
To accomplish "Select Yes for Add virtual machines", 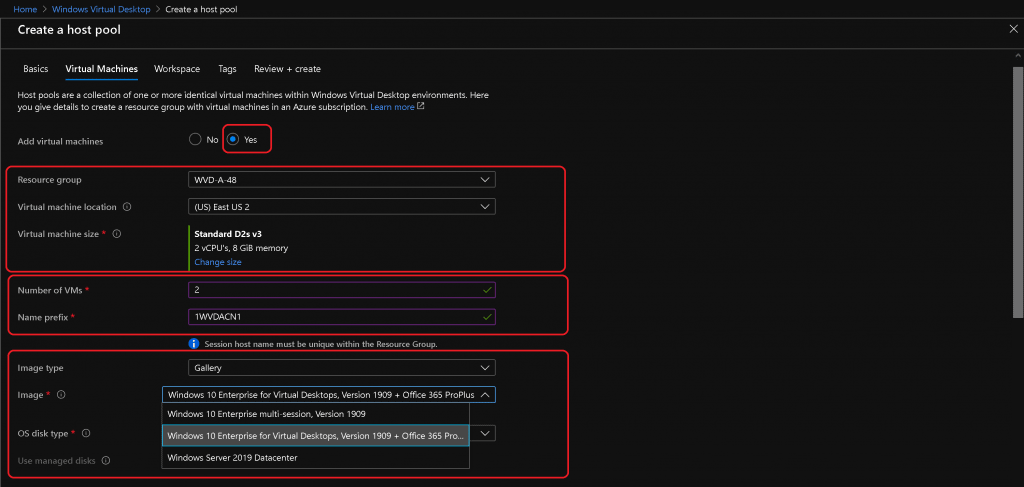I will coord(233,139).
